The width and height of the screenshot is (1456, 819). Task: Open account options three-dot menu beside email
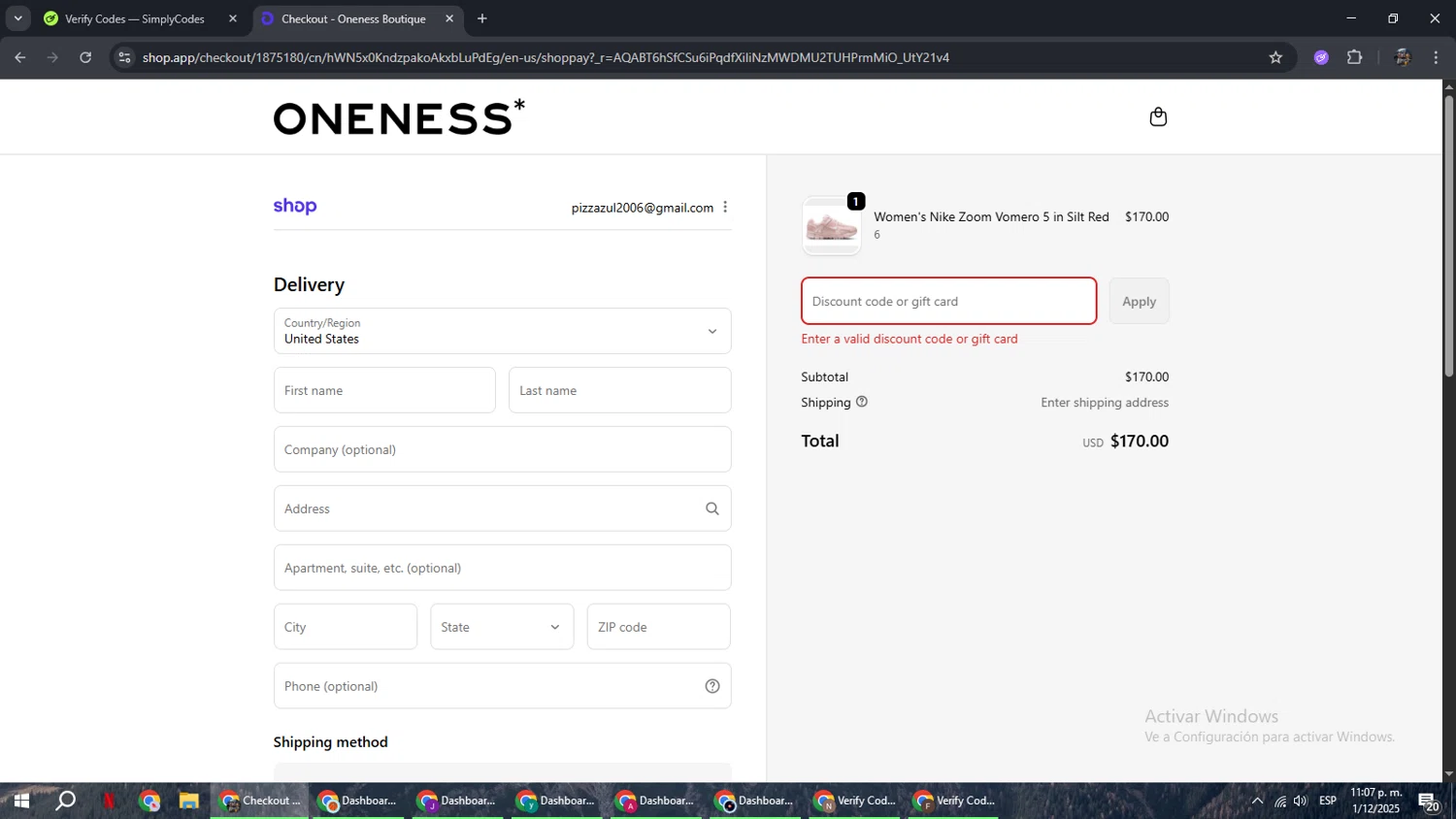click(x=725, y=208)
